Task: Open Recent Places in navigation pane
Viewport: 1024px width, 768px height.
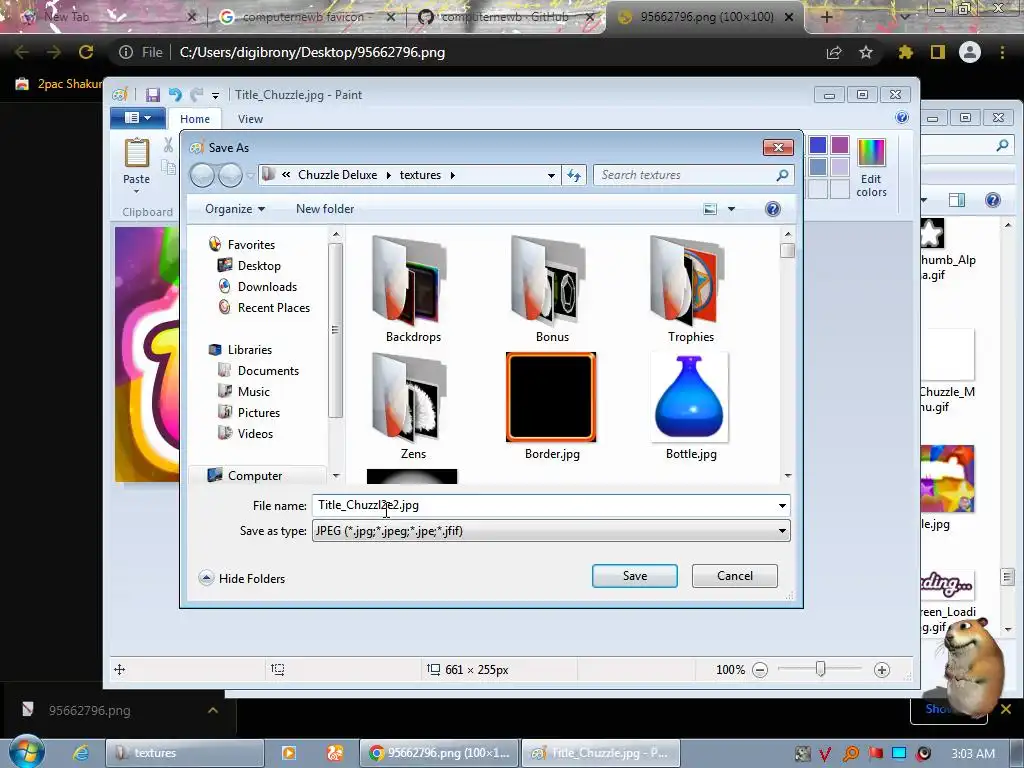Action: pos(273,308)
